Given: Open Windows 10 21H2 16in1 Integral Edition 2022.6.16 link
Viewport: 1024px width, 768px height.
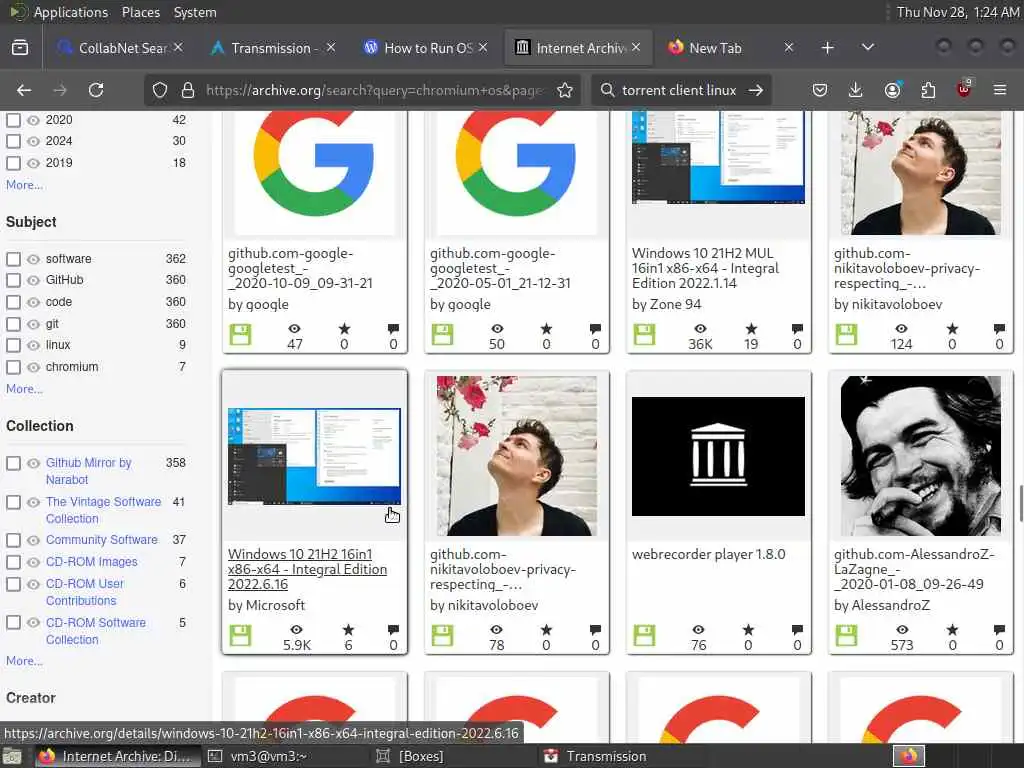Looking at the screenshot, I should click(x=307, y=569).
